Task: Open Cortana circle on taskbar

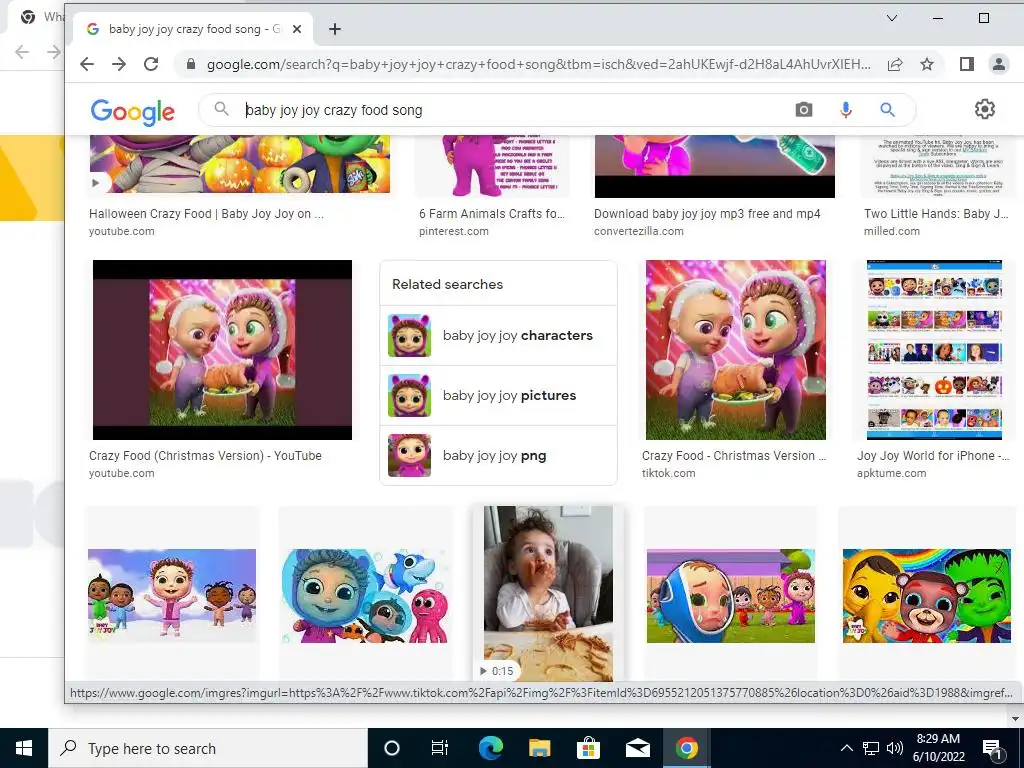Action: click(391, 748)
